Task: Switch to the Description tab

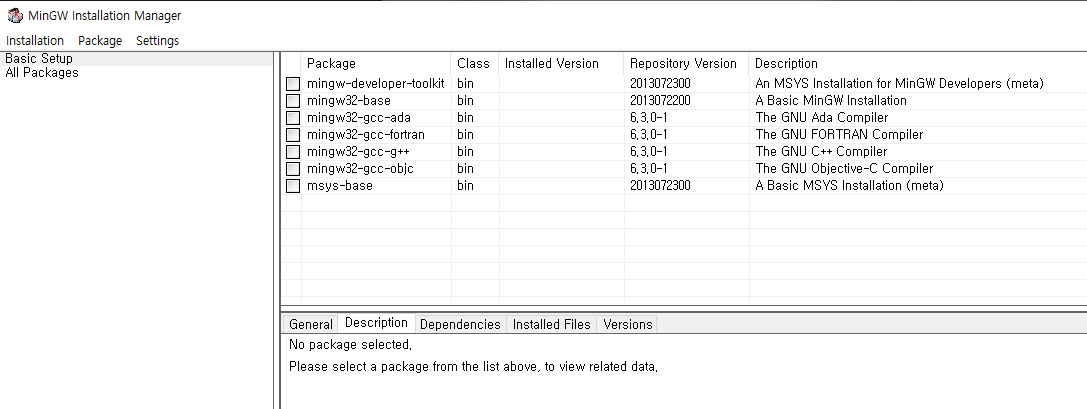Action: 376,323
